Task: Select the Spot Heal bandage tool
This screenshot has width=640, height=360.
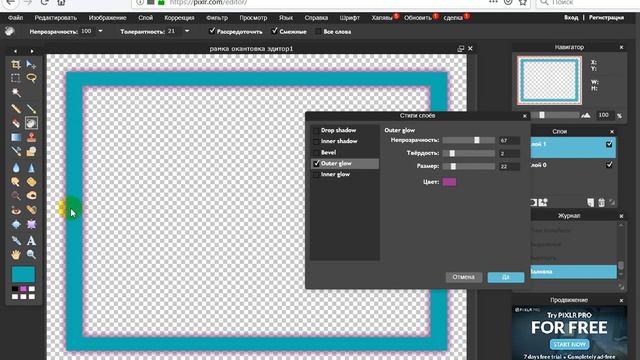Action: point(31,210)
